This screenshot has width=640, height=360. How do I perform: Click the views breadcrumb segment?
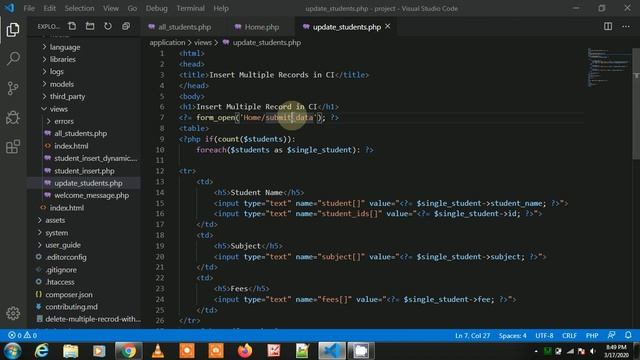pos(203,42)
